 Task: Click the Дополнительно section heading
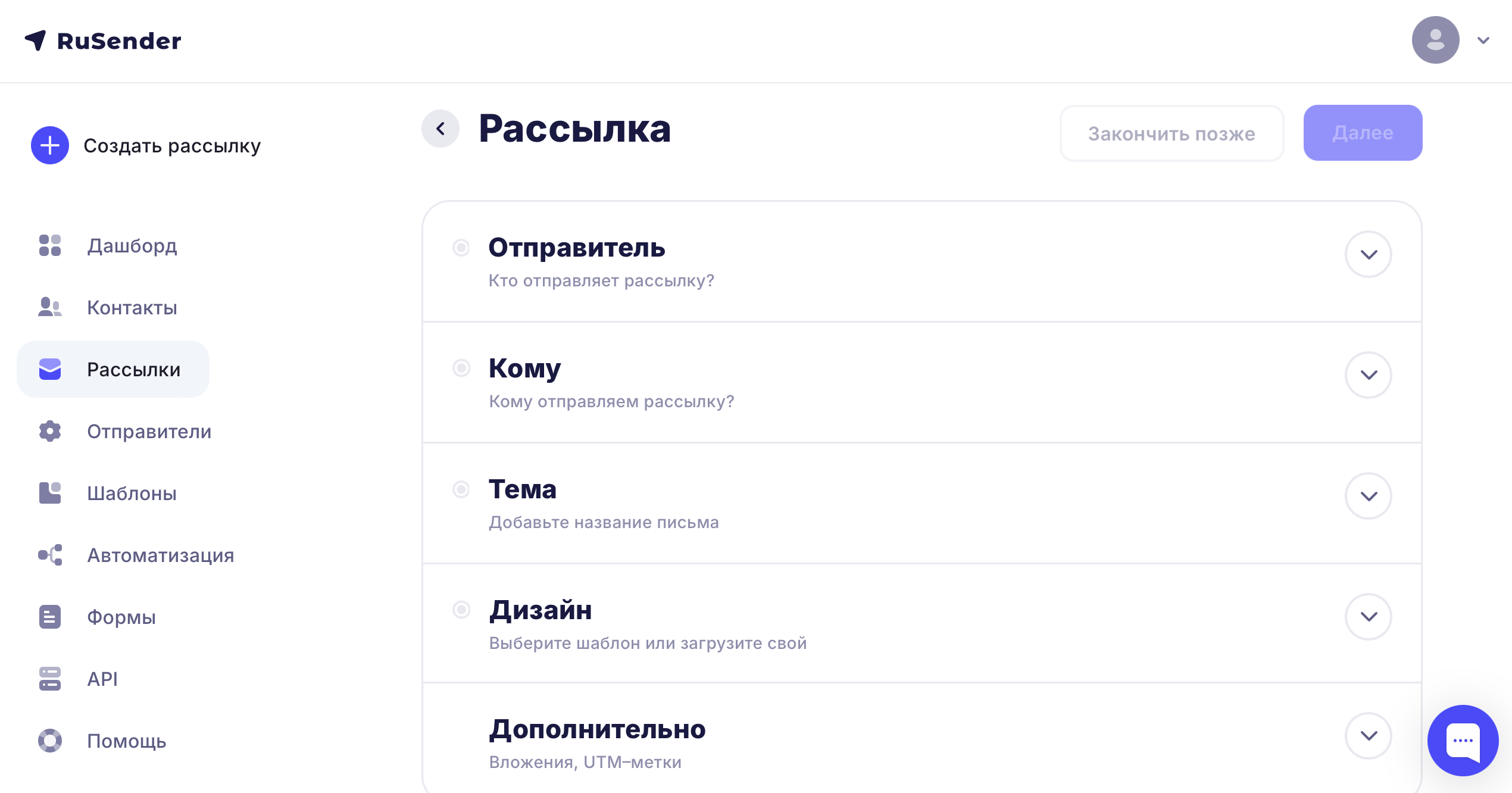point(597,730)
